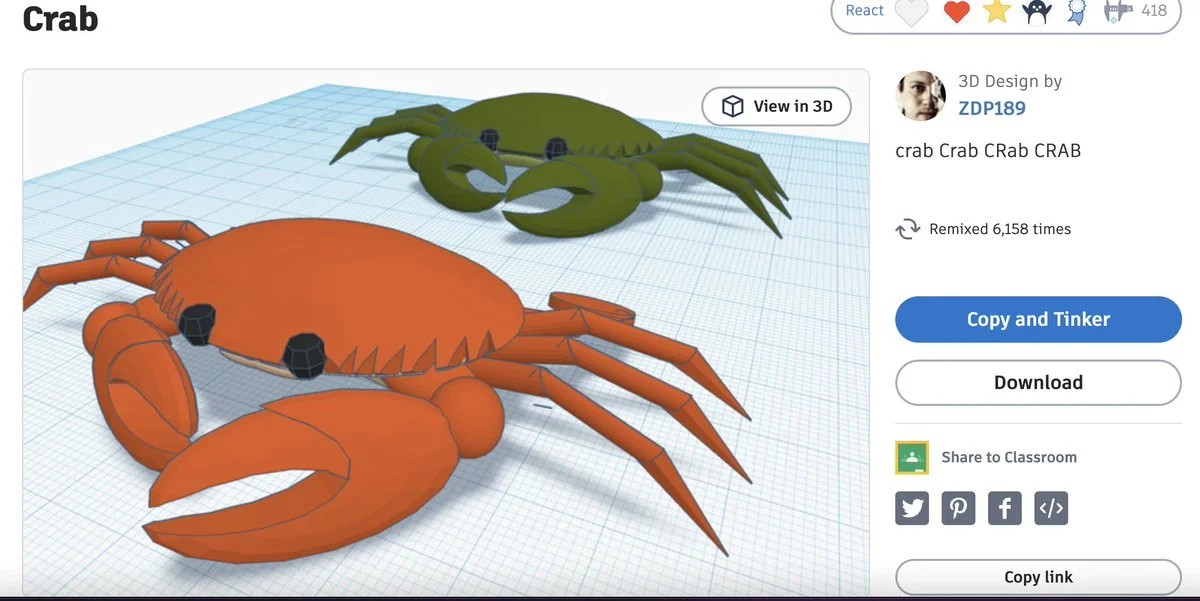
Task: Visit the ZDP189 designer profile link
Action: 992,108
